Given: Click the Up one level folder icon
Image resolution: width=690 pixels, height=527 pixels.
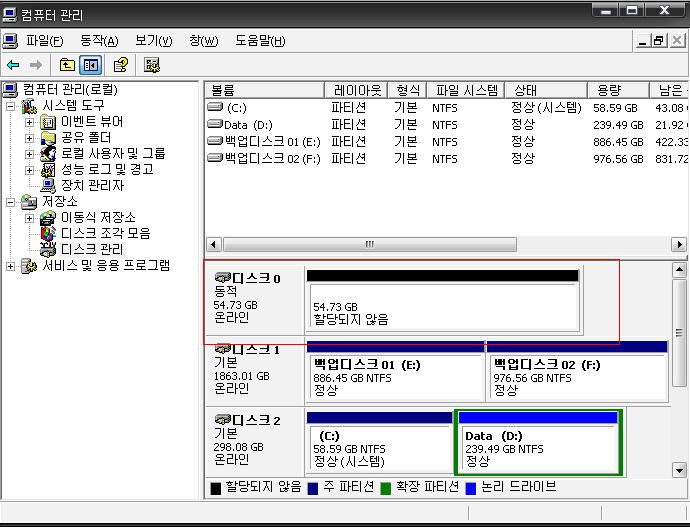Looking at the screenshot, I should tap(67, 66).
